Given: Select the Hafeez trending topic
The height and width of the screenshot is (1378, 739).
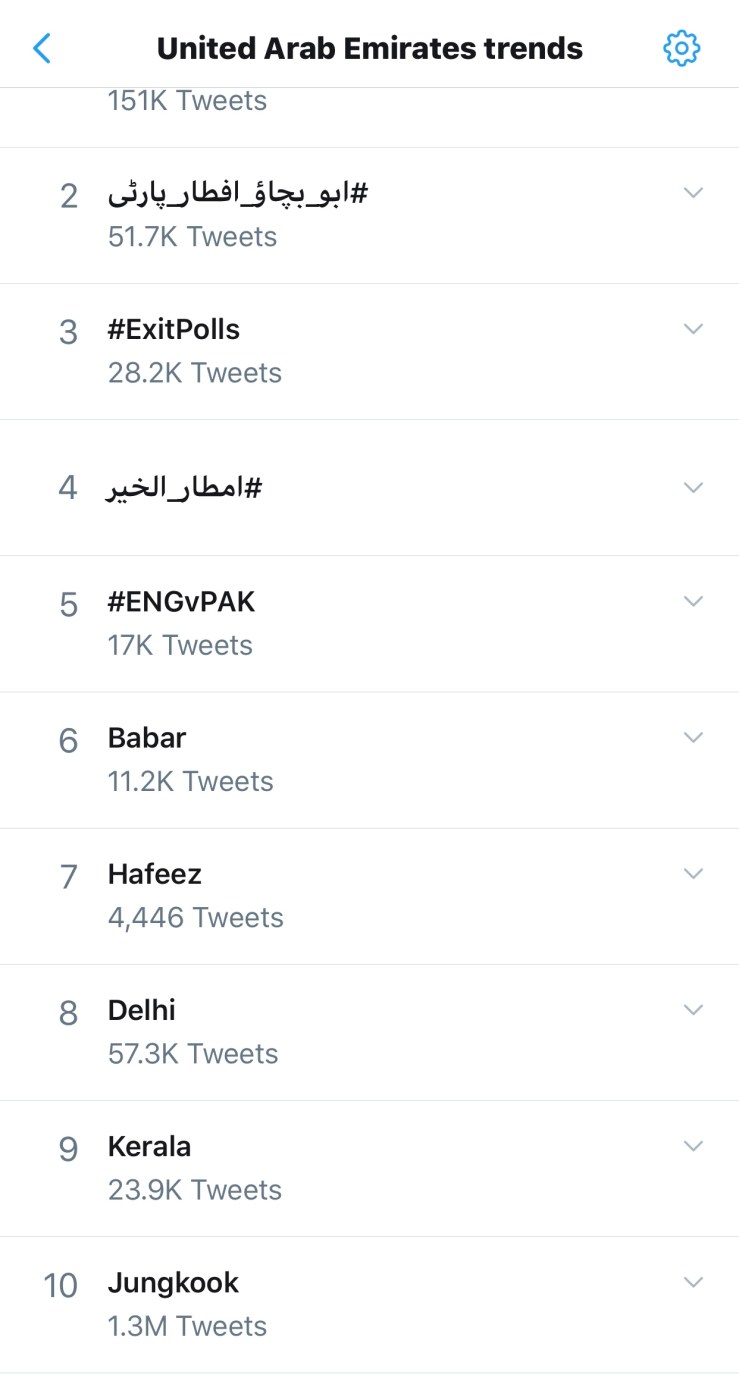Looking at the screenshot, I should pos(155,874).
